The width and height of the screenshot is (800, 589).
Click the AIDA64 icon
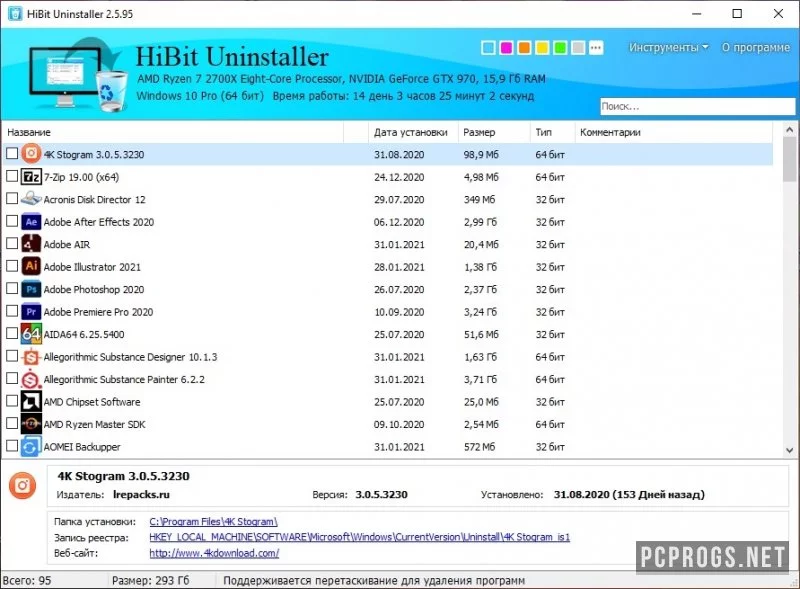point(31,334)
